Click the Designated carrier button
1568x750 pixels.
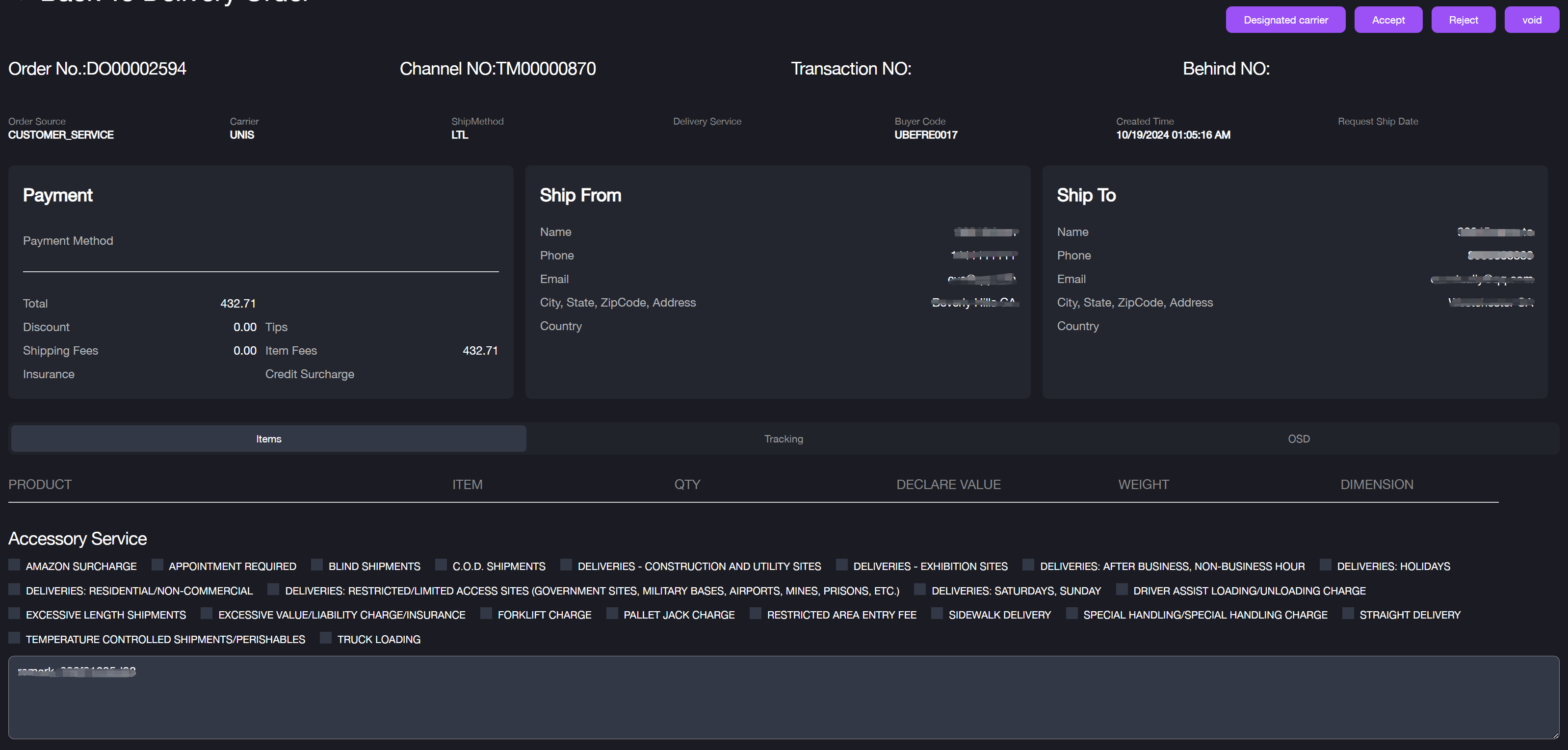(x=1285, y=20)
